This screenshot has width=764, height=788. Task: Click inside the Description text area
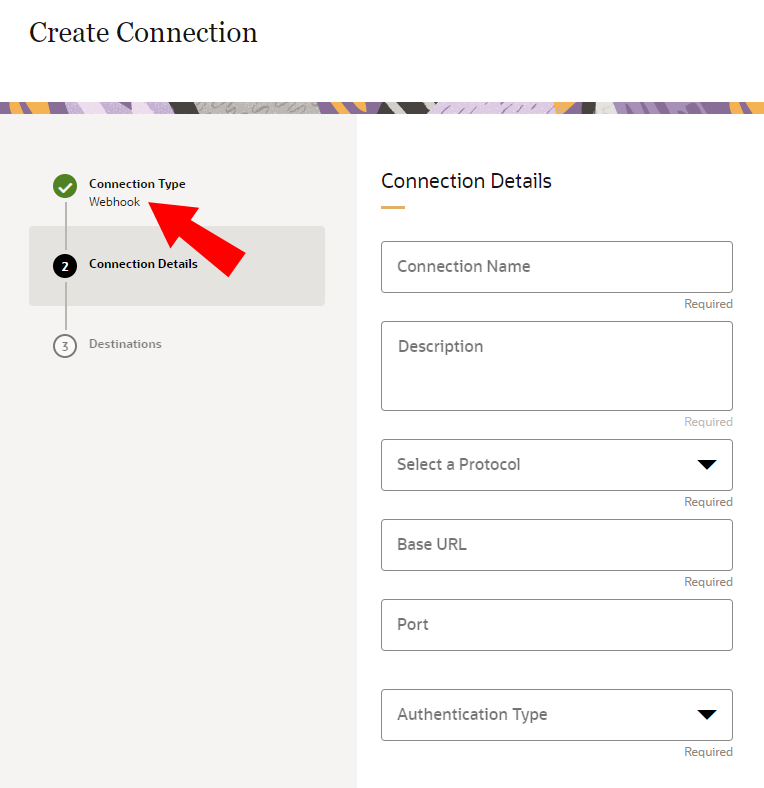557,366
